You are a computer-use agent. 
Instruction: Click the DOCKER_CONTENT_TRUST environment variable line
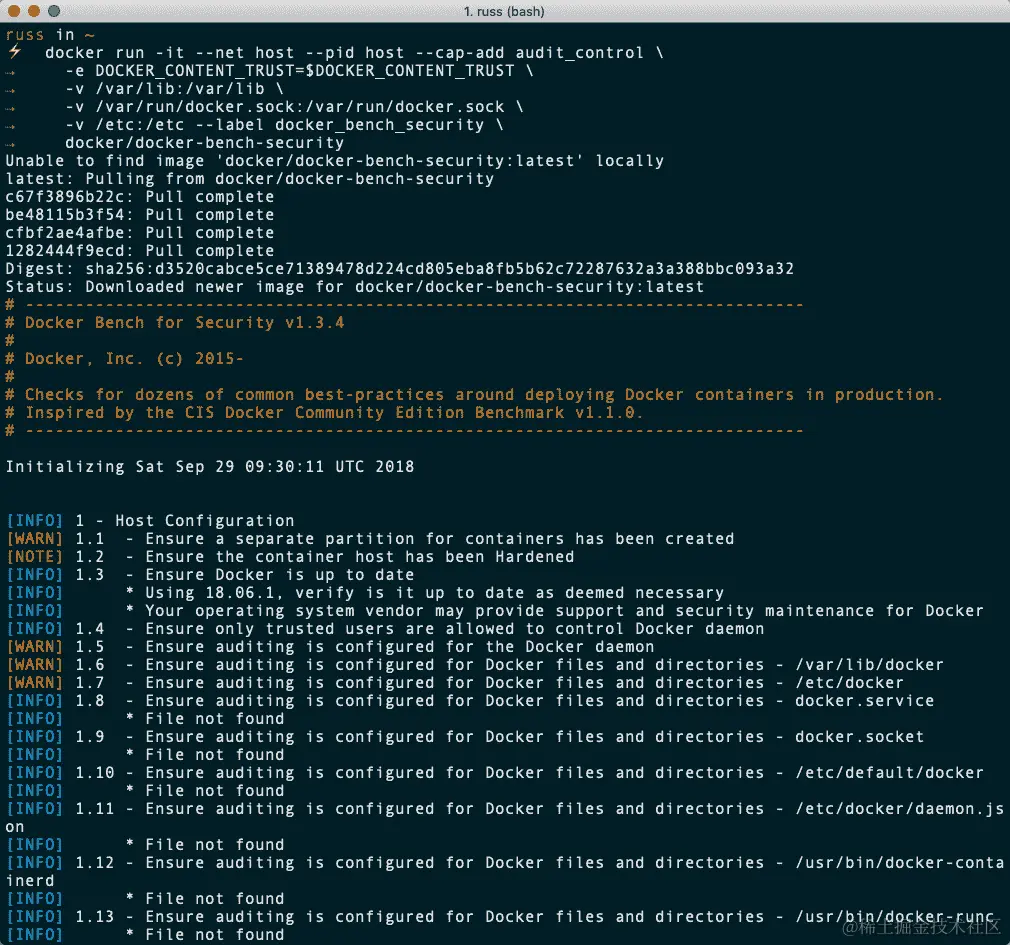tap(299, 71)
